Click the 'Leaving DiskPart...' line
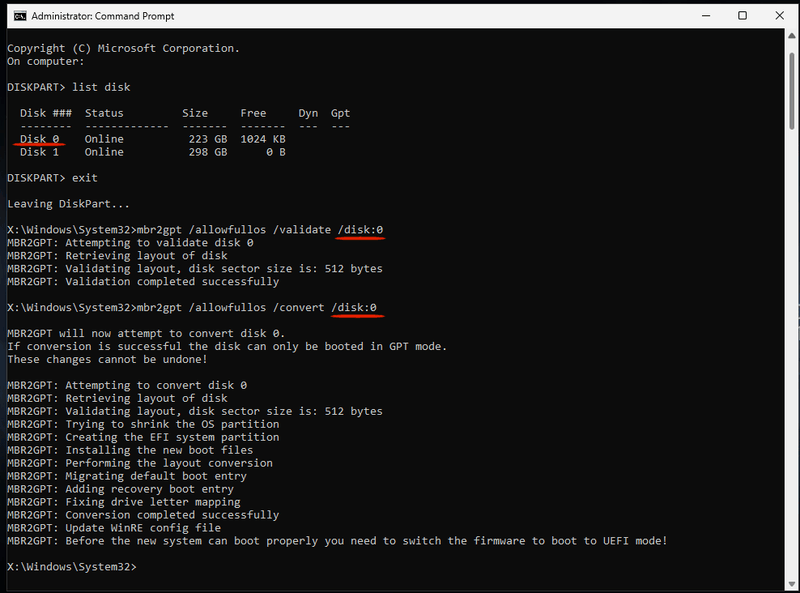The image size is (800, 593). tap(68, 204)
